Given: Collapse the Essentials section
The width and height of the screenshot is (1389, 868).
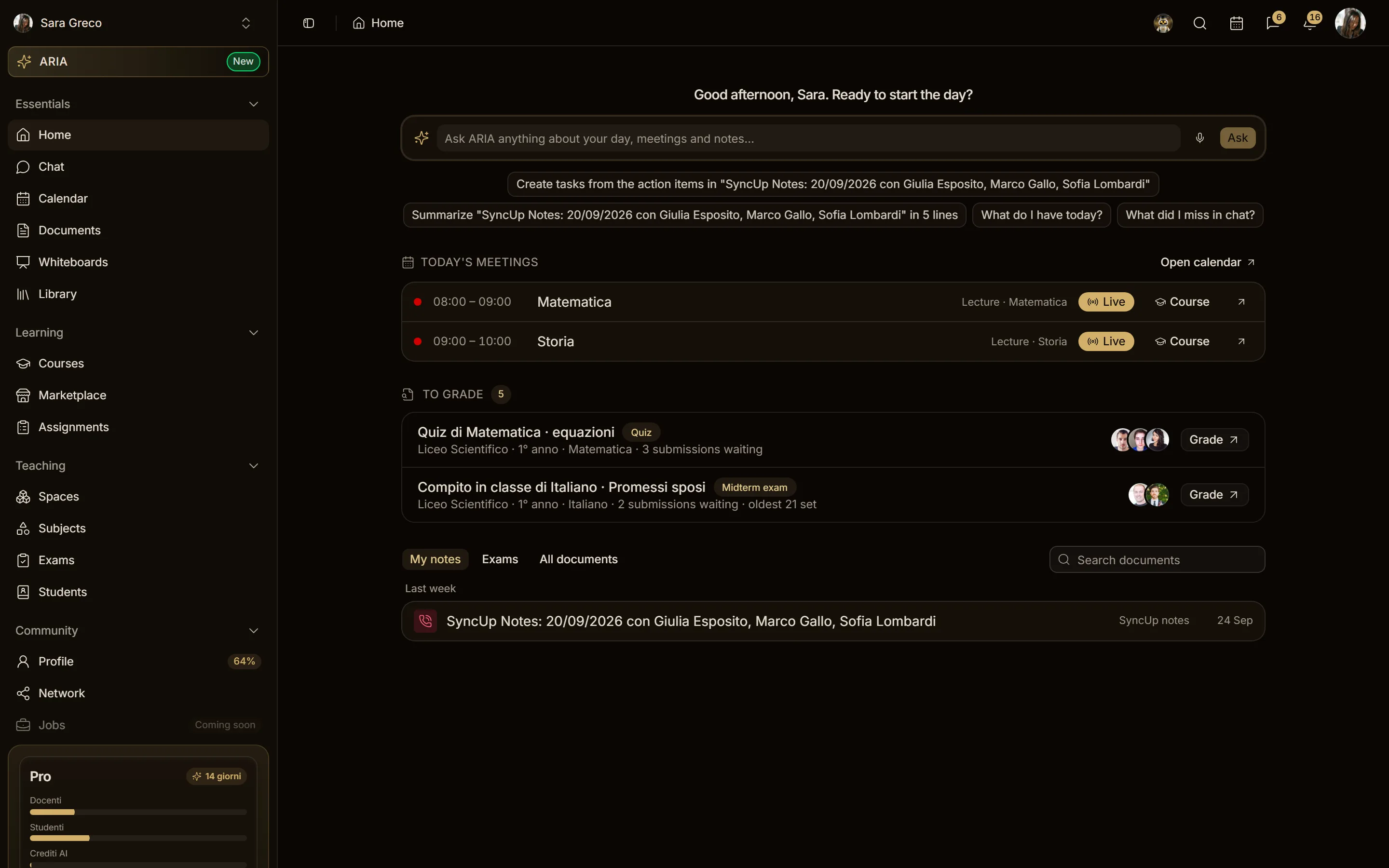Looking at the screenshot, I should click(254, 104).
